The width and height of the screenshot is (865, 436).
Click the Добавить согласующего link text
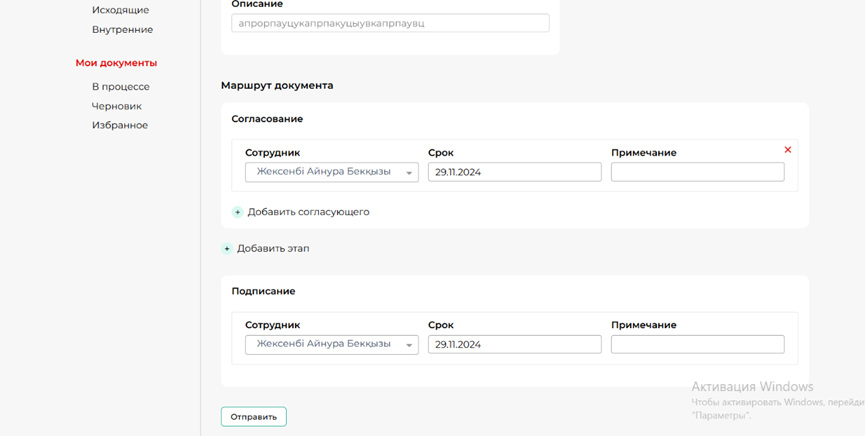coord(308,212)
